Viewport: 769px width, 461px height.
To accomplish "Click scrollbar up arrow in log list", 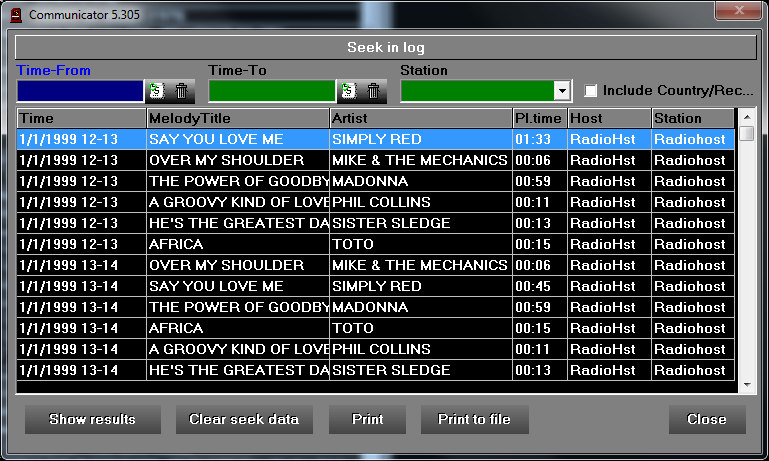I will (747, 117).
